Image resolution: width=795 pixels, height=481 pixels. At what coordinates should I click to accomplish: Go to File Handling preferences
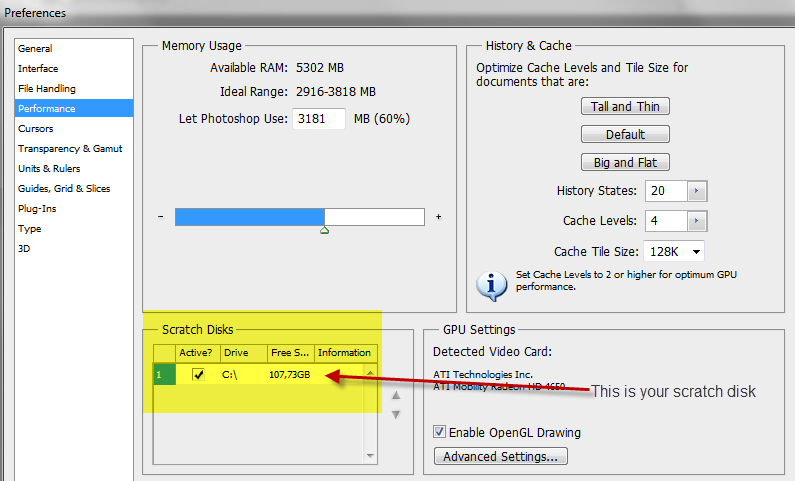[x=46, y=88]
